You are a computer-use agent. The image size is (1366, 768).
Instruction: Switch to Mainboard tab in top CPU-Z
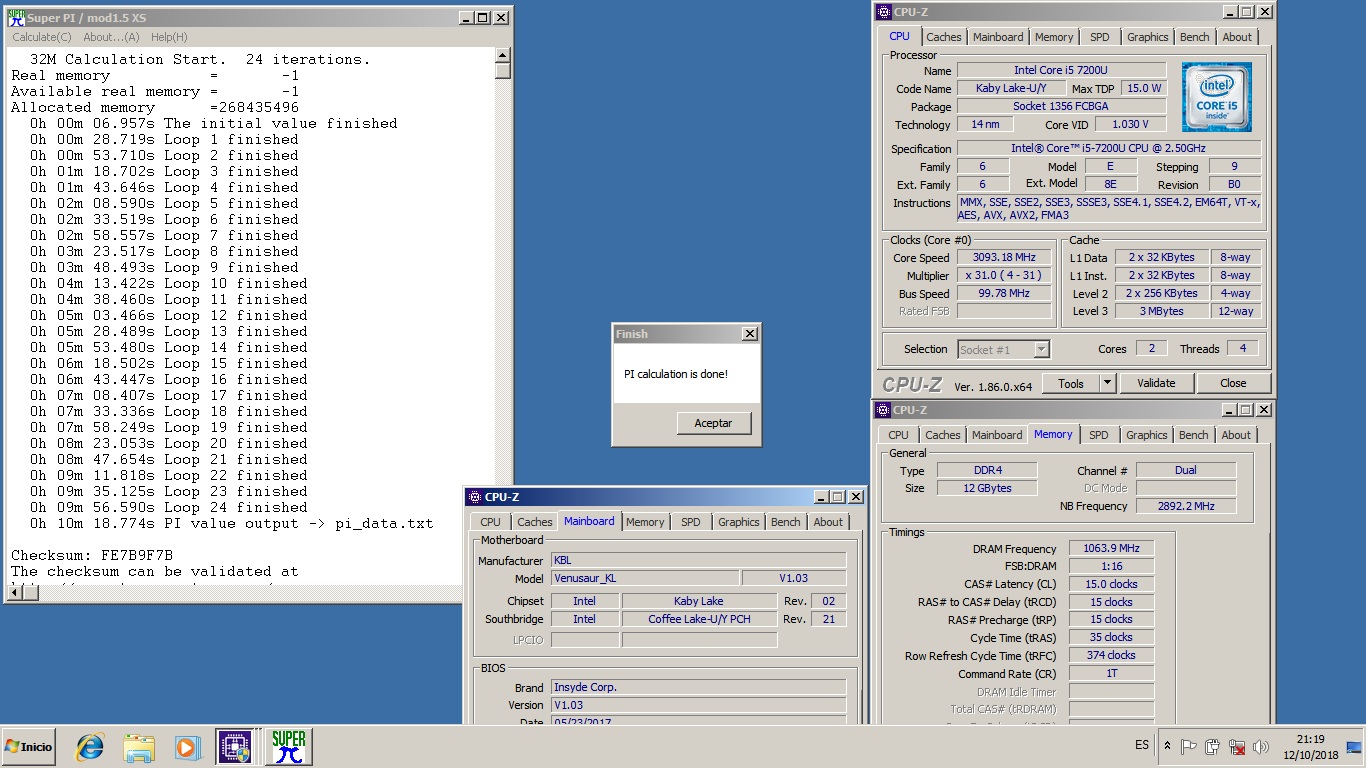[998, 37]
